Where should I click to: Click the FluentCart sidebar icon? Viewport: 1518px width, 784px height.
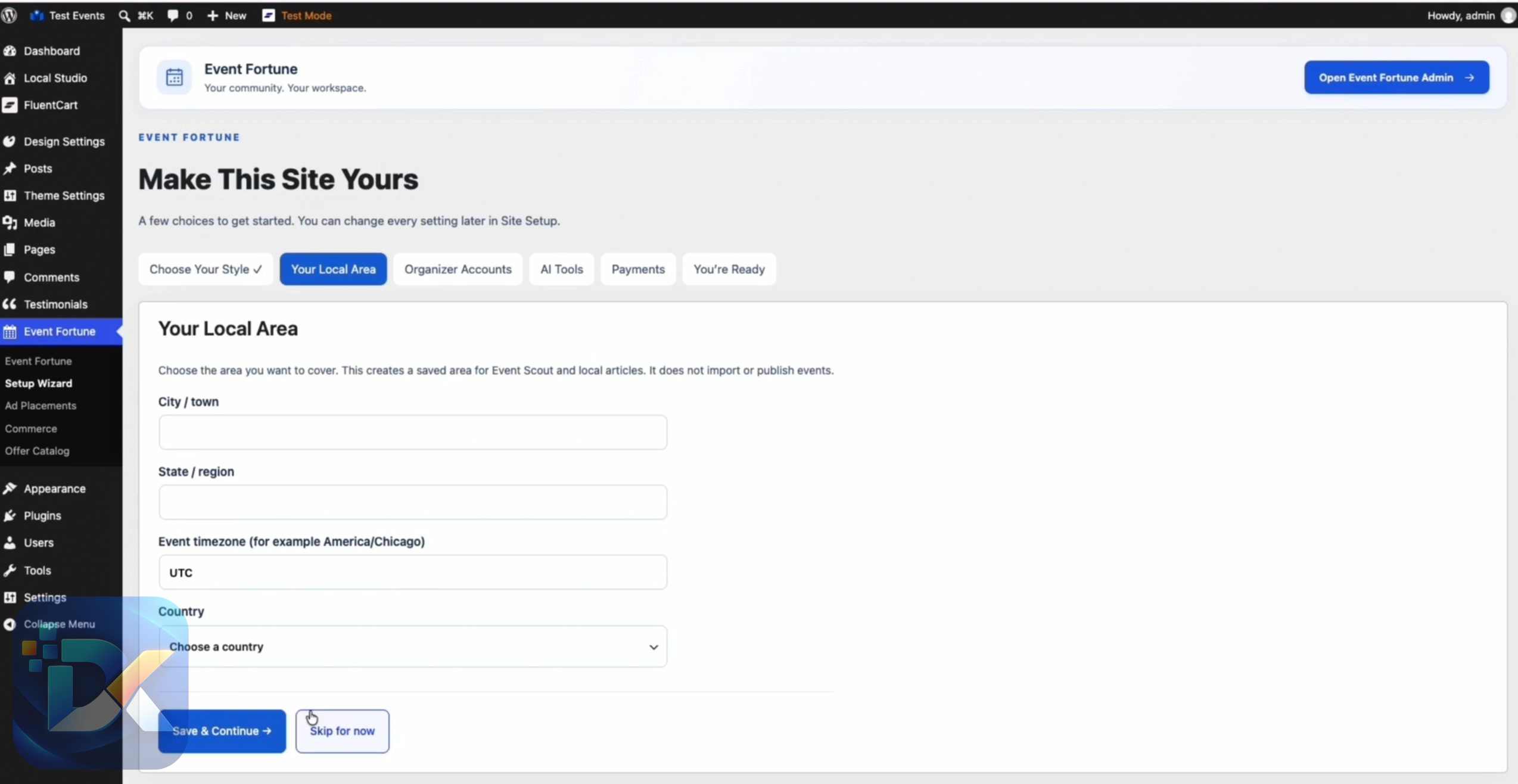(10, 105)
